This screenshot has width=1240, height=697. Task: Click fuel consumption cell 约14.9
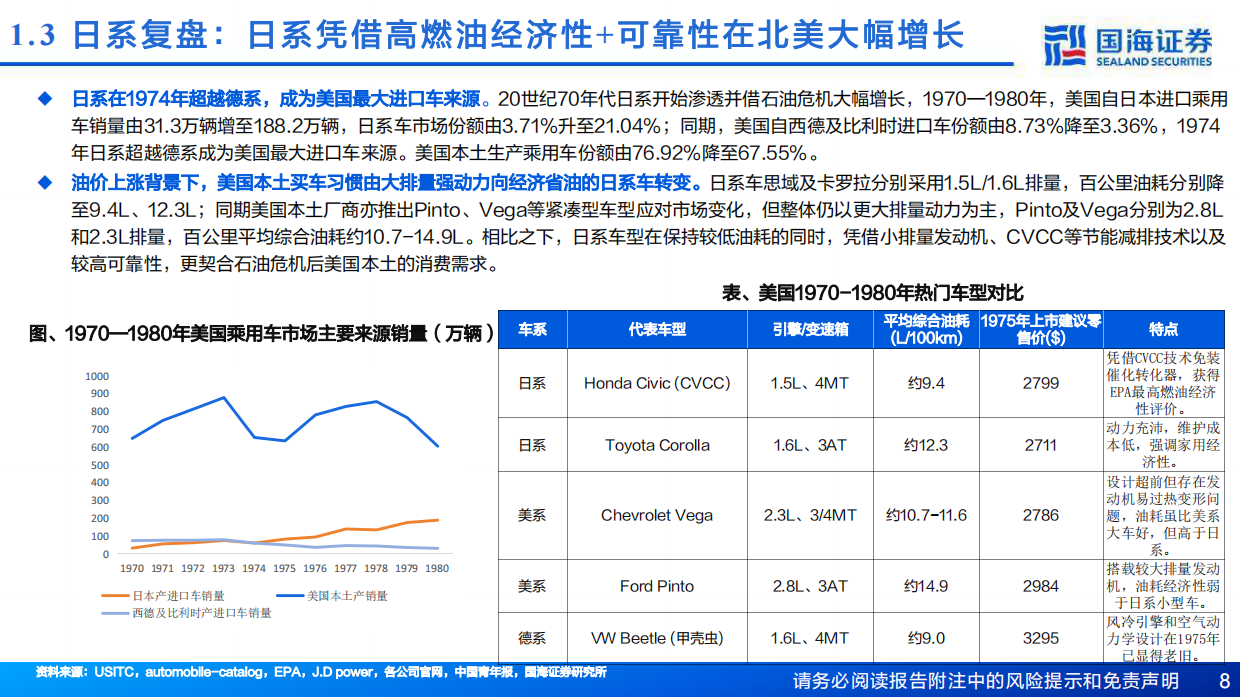click(x=926, y=586)
